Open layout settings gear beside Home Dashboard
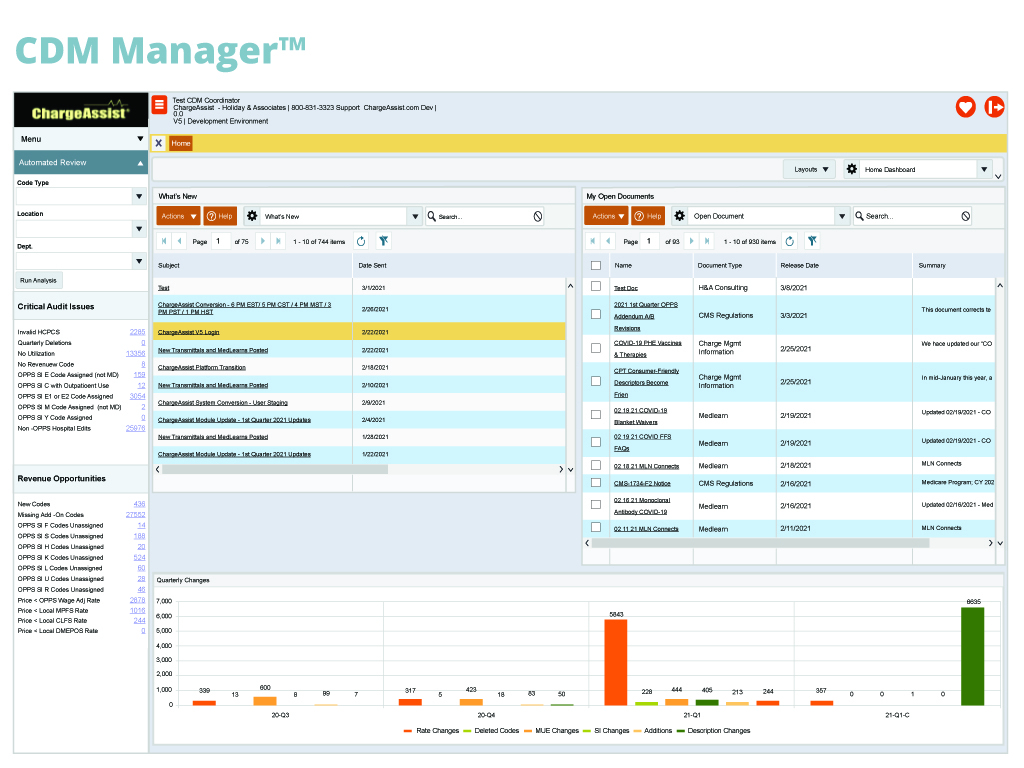This screenshot has height=768, width=1024. 852,169
